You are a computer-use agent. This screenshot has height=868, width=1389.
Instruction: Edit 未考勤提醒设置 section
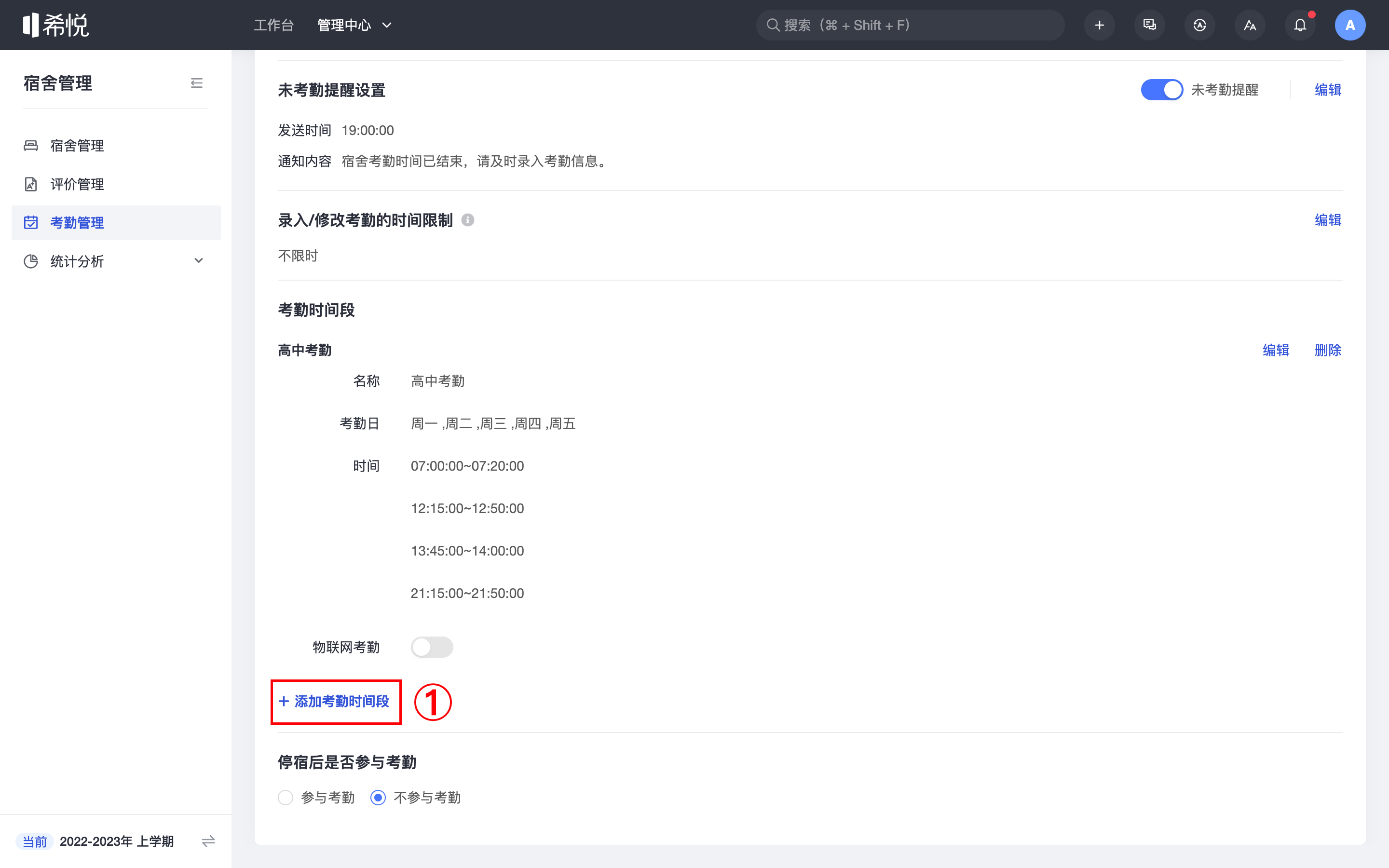(x=1328, y=90)
